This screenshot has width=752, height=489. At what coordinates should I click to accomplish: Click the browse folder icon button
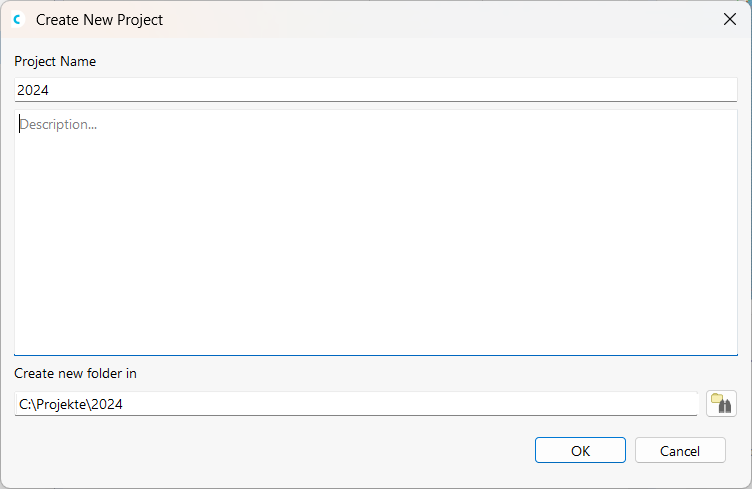coord(721,404)
